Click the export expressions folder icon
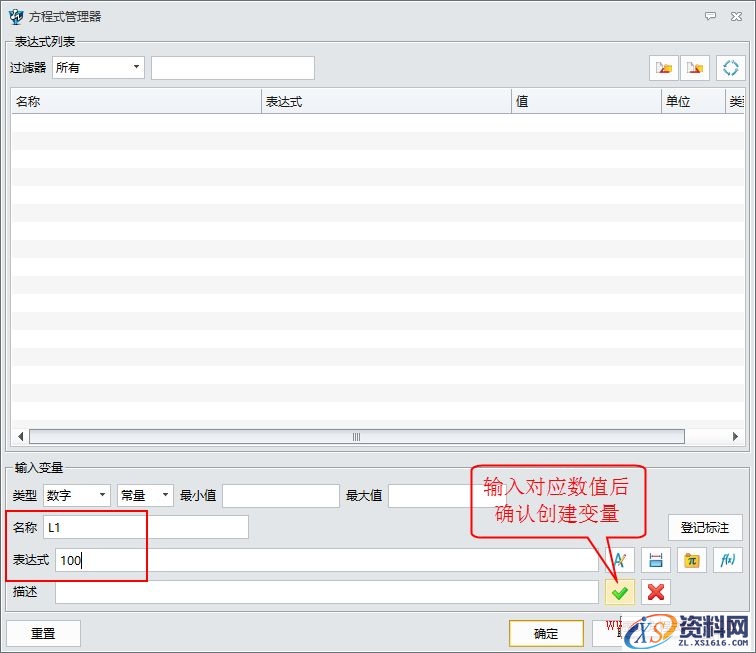The height and width of the screenshot is (653, 756). click(695, 68)
